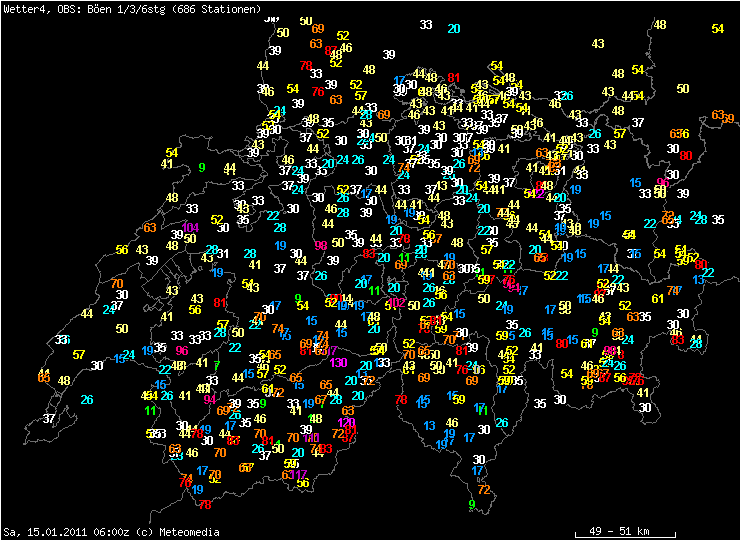Screen dimensions: 740x540
Task: Select the white 31 station reading
Action: click(x=223, y=254)
